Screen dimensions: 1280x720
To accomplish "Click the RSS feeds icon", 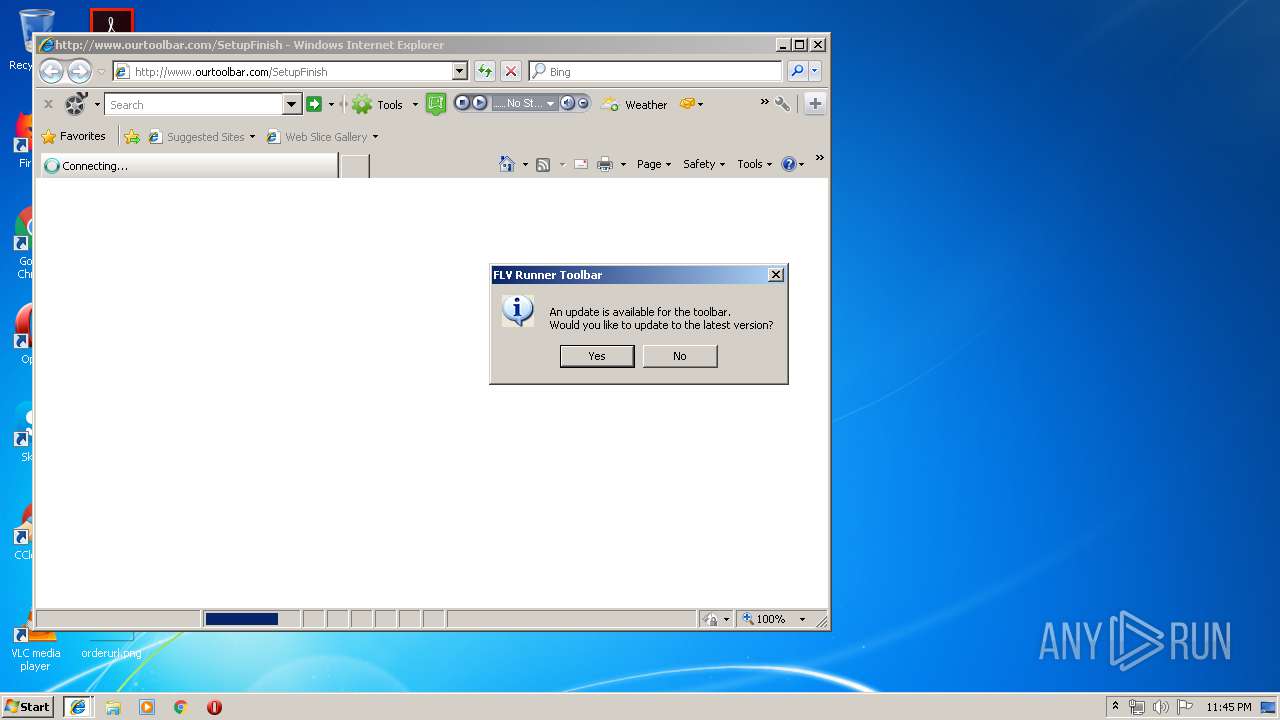I will tap(543, 165).
